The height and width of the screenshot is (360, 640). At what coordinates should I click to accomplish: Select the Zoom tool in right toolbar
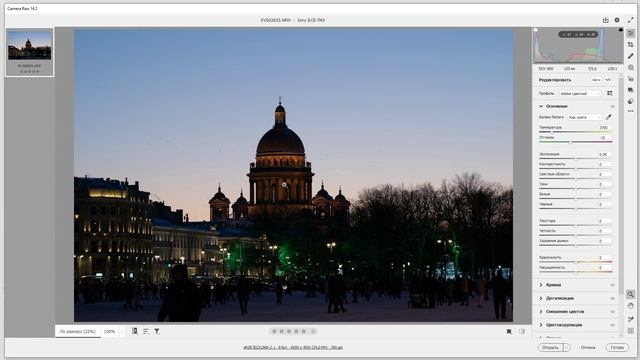pyautogui.click(x=631, y=294)
